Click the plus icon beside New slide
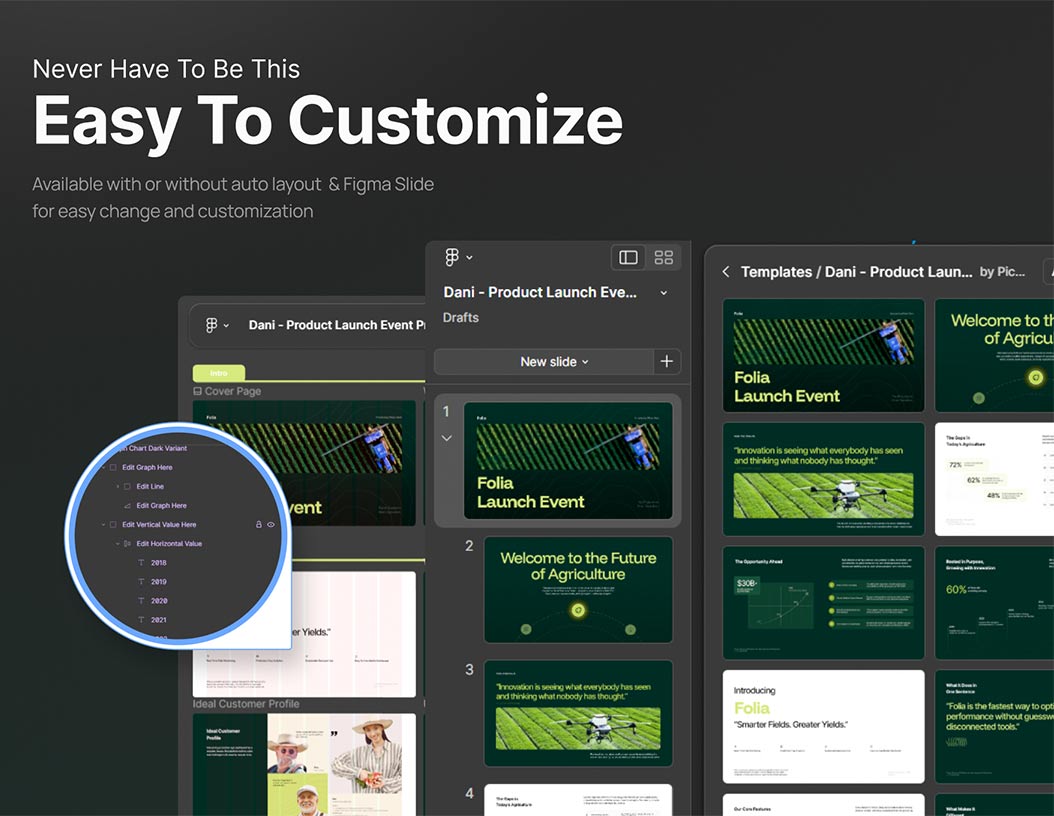The image size is (1054, 816). [x=667, y=362]
